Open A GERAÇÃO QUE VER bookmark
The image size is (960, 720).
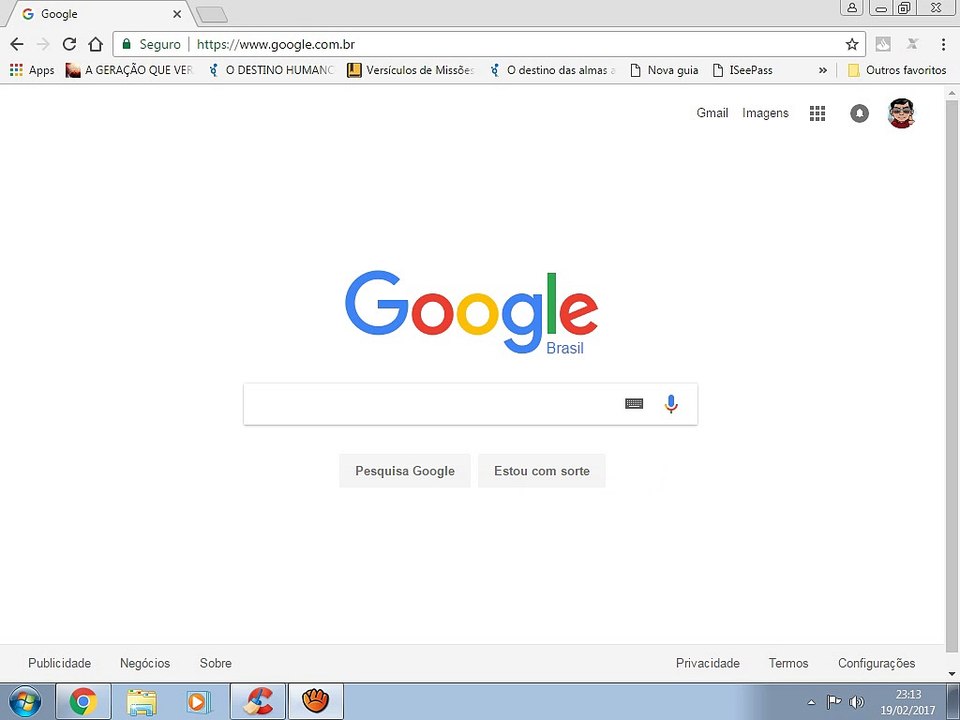pos(130,70)
